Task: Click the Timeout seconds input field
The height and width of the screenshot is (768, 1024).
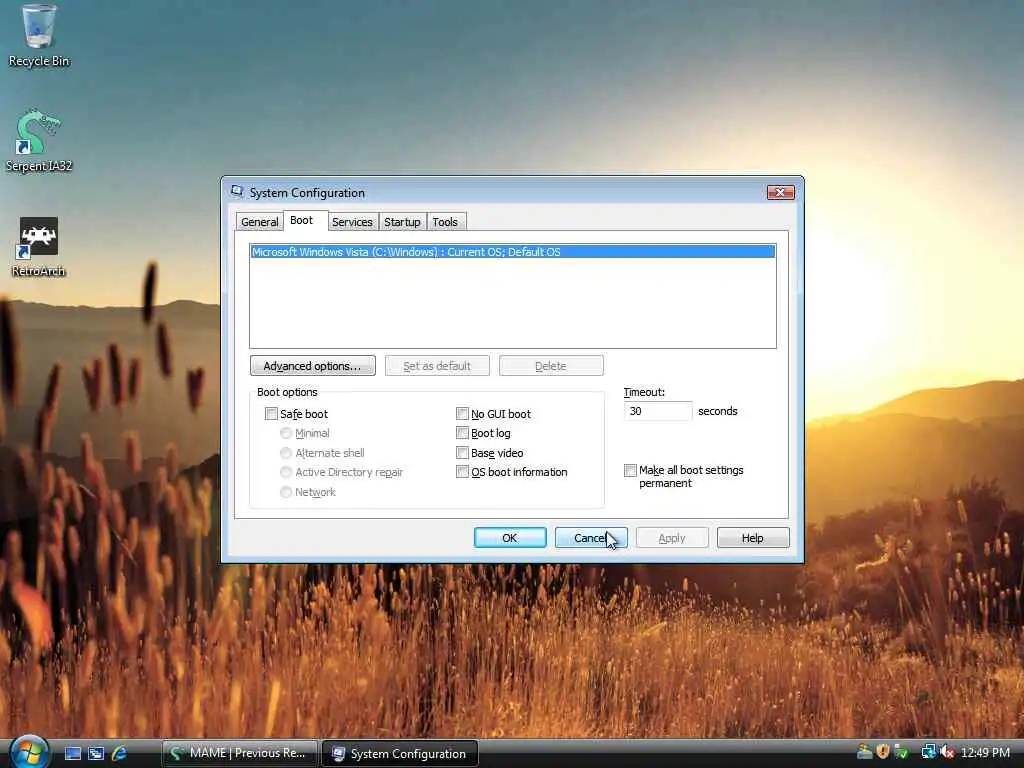Action: [x=658, y=411]
